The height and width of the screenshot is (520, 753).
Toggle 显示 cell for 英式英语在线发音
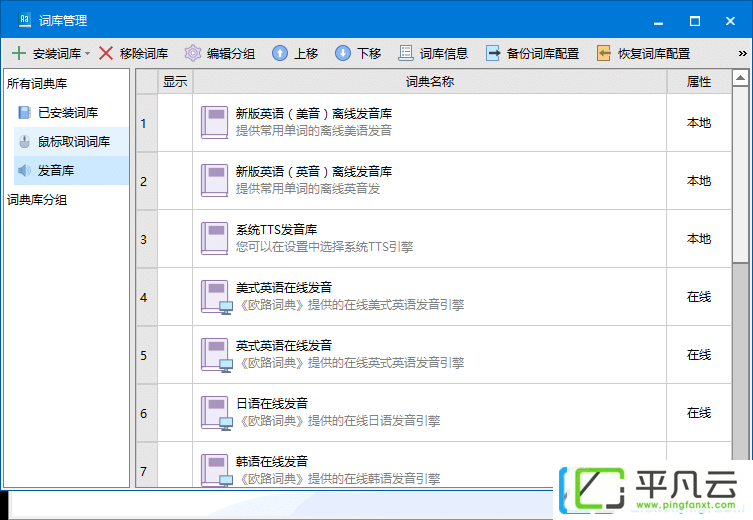click(x=175, y=355)
